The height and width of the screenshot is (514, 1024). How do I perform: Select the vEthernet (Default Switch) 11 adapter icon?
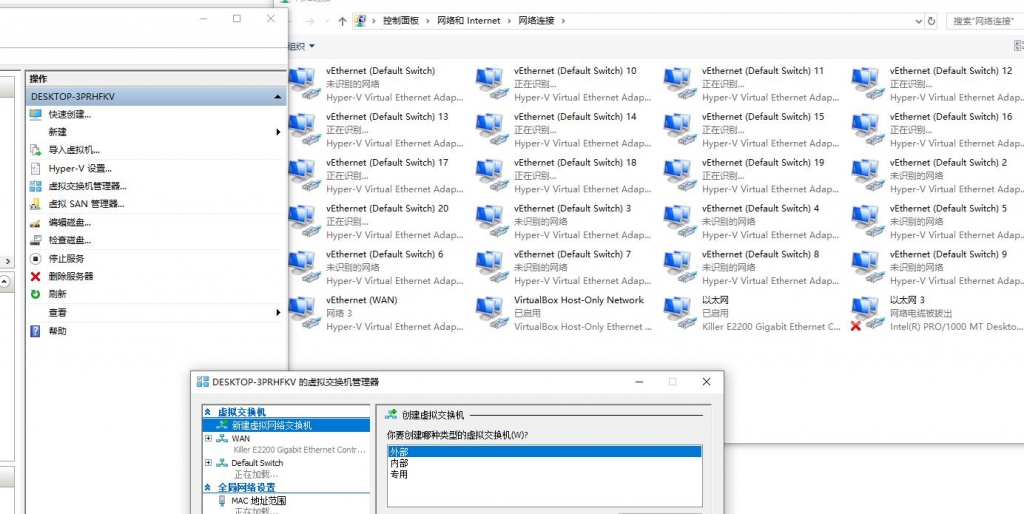[679, 83]
